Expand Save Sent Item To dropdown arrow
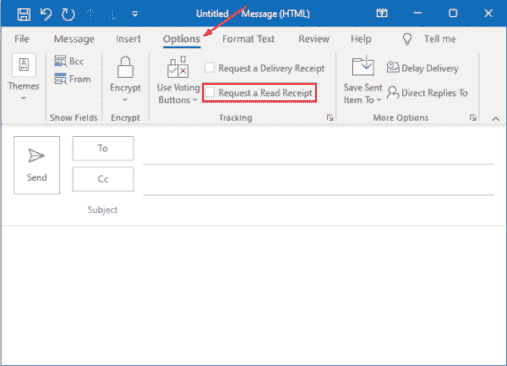This screenshot has width=507, height=366. (379, 100)
